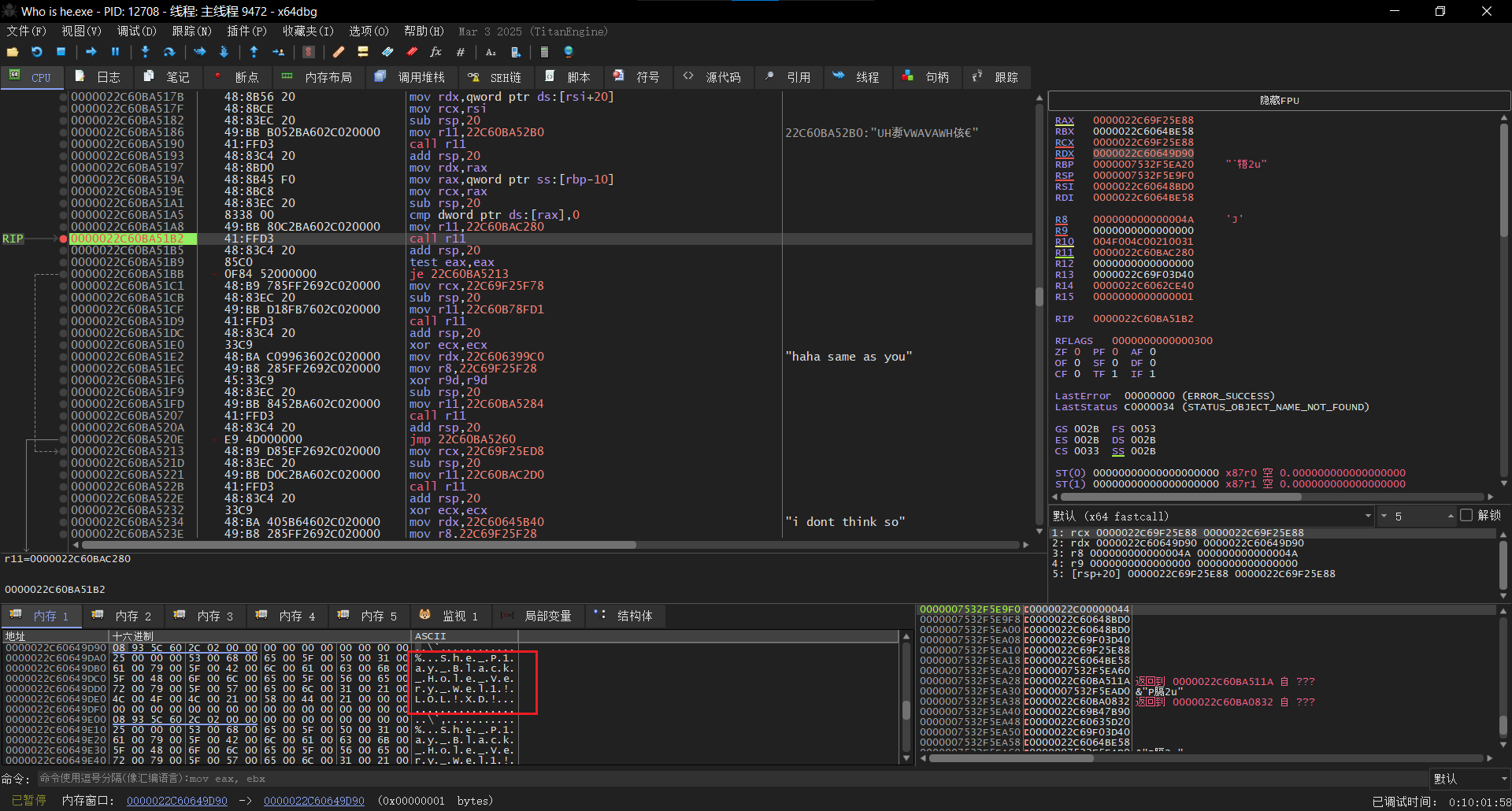1512x811 pixels.
Task: Open the 默认 (x64 fastcall) calling convention dropdown
Action: pyautogui.click(x=1212, y=517)
